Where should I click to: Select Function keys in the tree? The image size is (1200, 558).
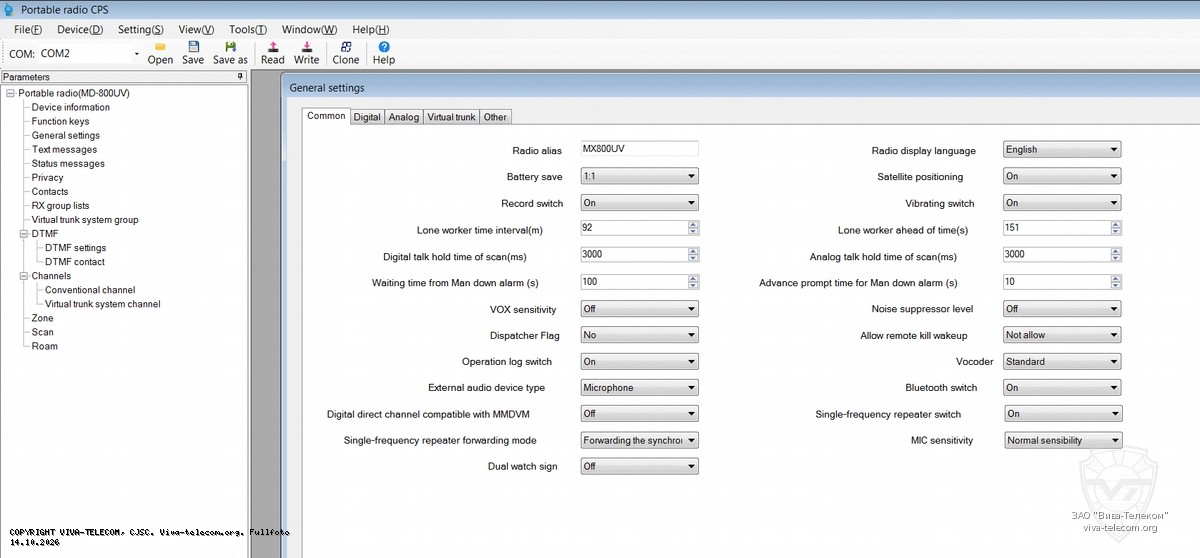tap(60, 121)
